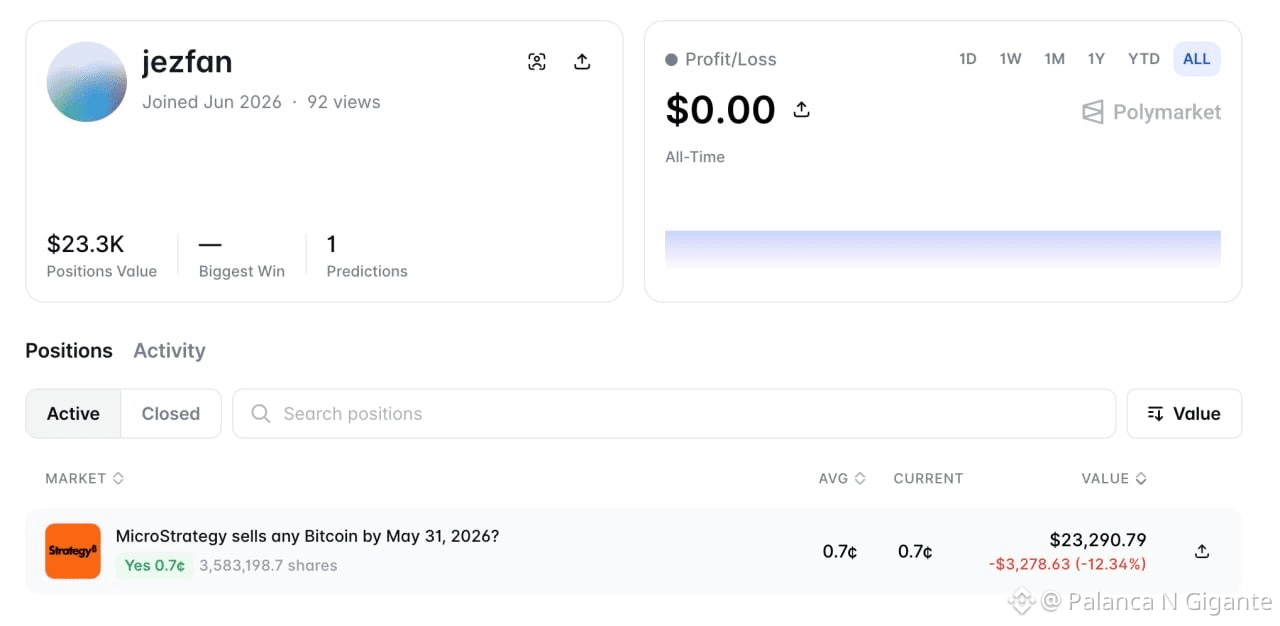Sort by the AVG column header

click(842, 479)
